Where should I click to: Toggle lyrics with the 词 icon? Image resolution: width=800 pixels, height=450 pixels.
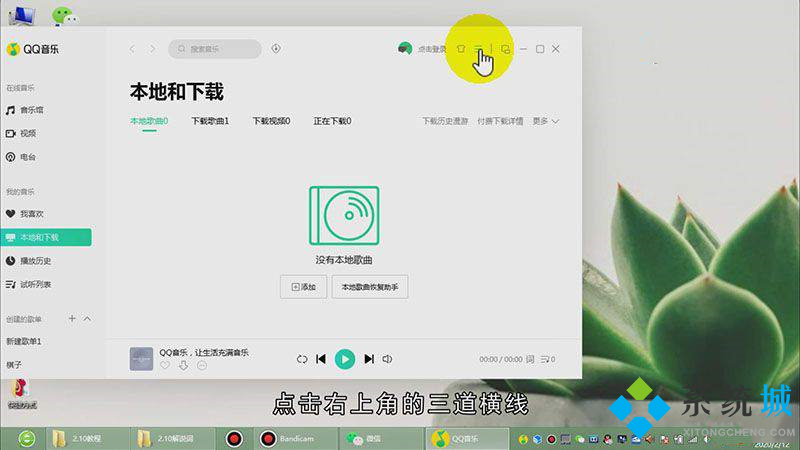click(x=530, y=359)
